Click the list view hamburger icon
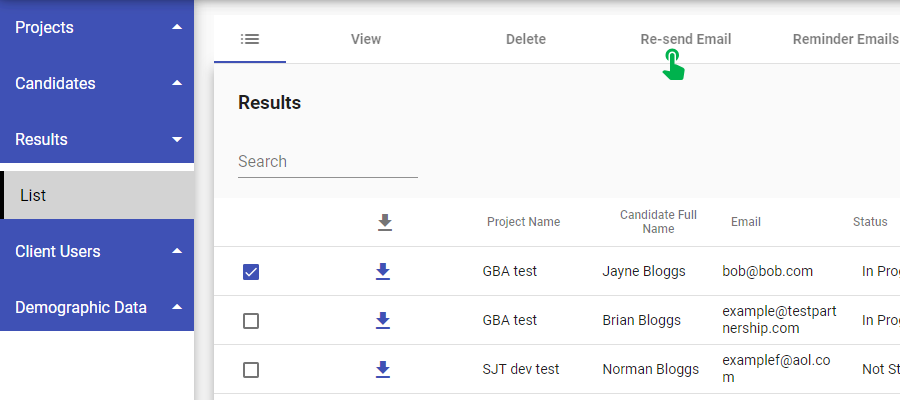Image resolution: width=900 pixels, height=400 pixels. pyautogui.click(x=250, y=39)
